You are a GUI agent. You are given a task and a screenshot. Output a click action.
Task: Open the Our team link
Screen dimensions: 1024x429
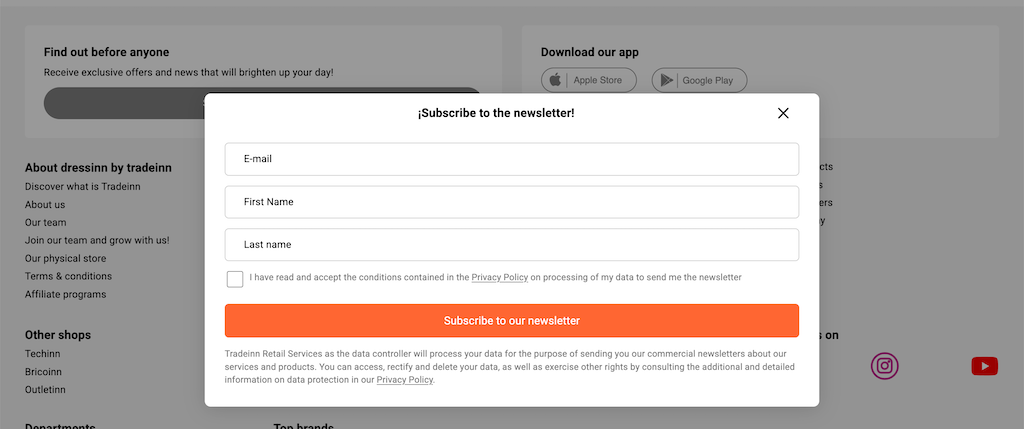46,223
